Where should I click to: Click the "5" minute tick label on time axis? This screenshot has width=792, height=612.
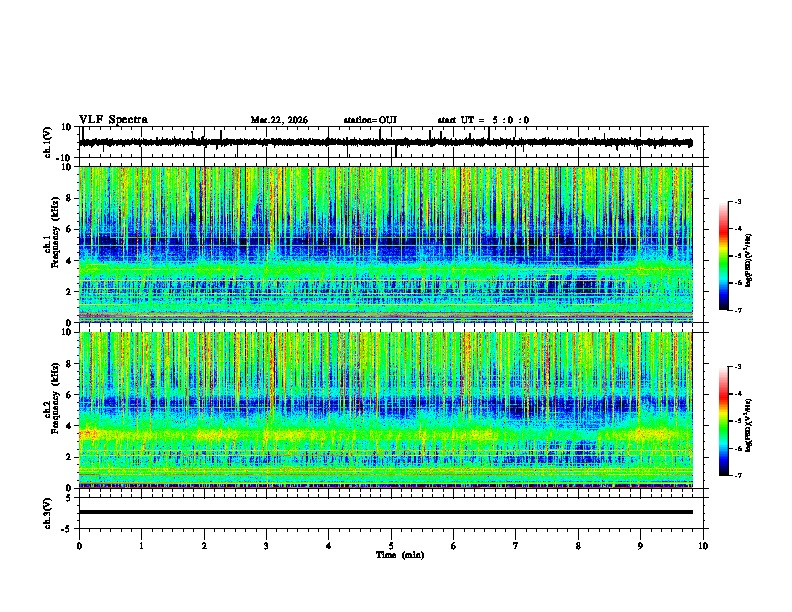pyautogui.click(x=391, y=546)
